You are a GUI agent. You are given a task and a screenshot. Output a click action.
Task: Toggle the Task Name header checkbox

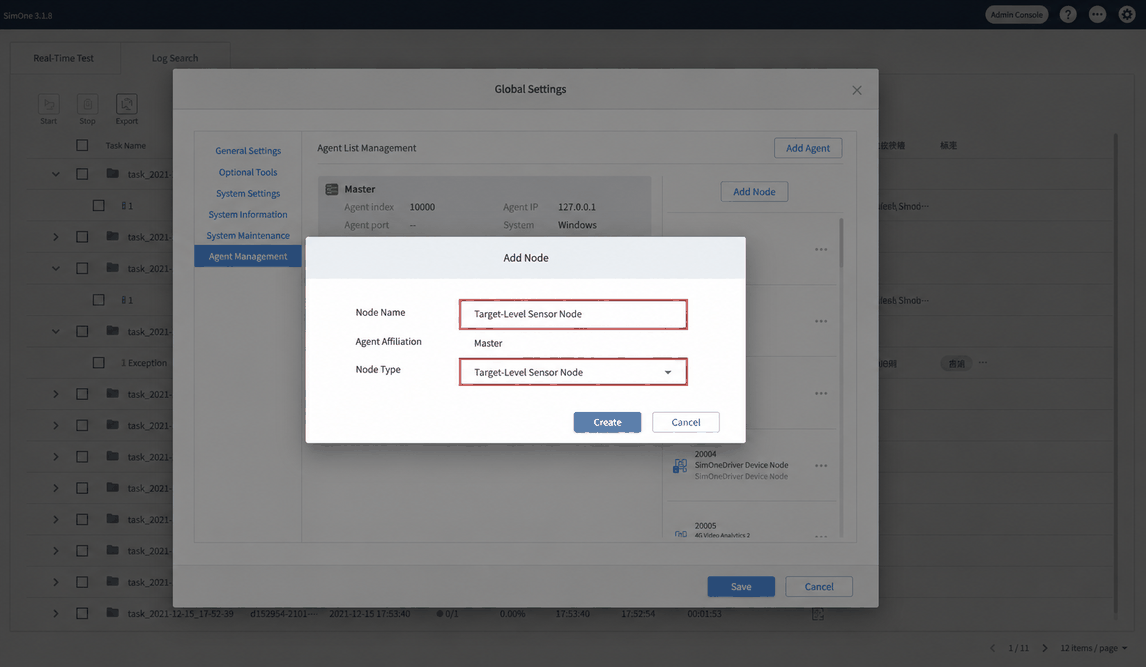point(82,145)
